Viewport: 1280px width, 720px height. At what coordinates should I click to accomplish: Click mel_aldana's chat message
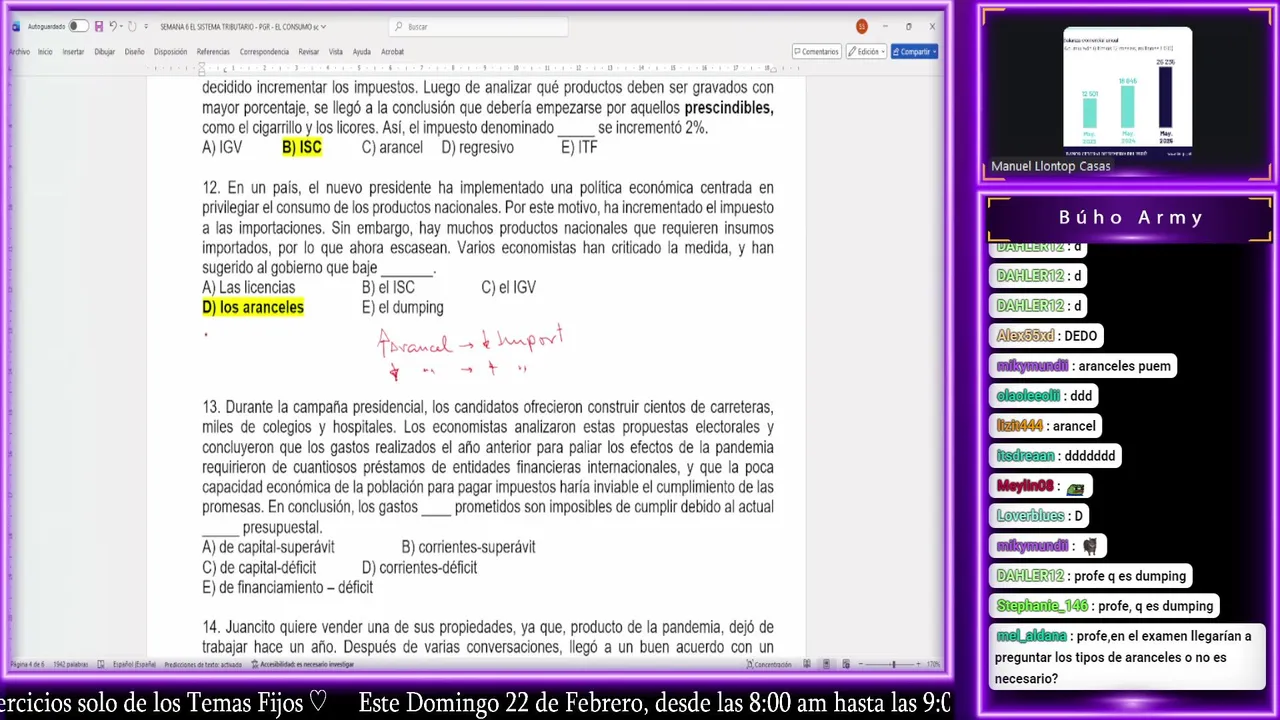click(1125, 657)
